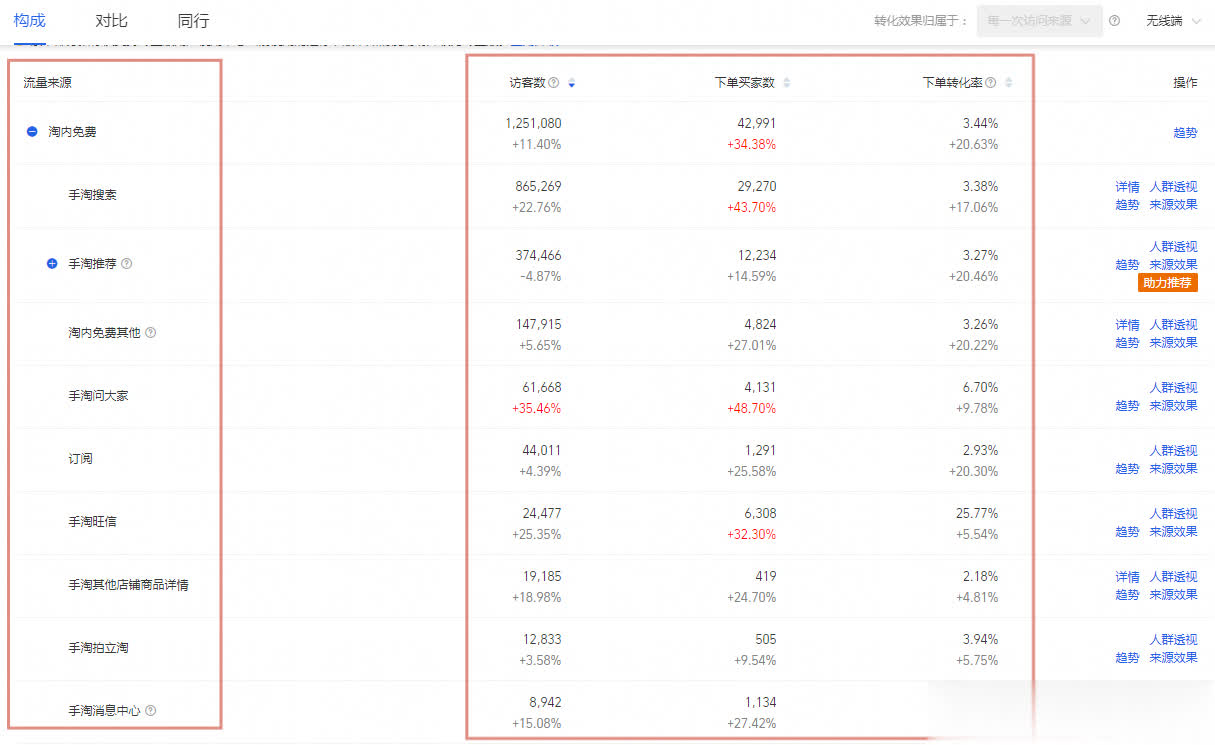This screenshot has width=1215, height=745.
Task: Click help icon beside 手淘推荐
Action: [x=127, y=264]
